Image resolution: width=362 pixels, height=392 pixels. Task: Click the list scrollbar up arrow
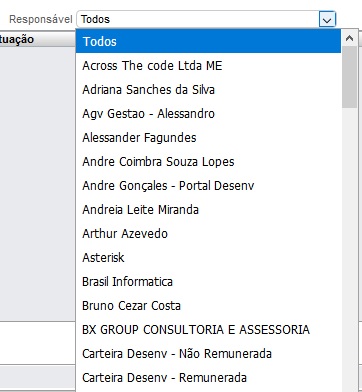(x=349, y=38)
